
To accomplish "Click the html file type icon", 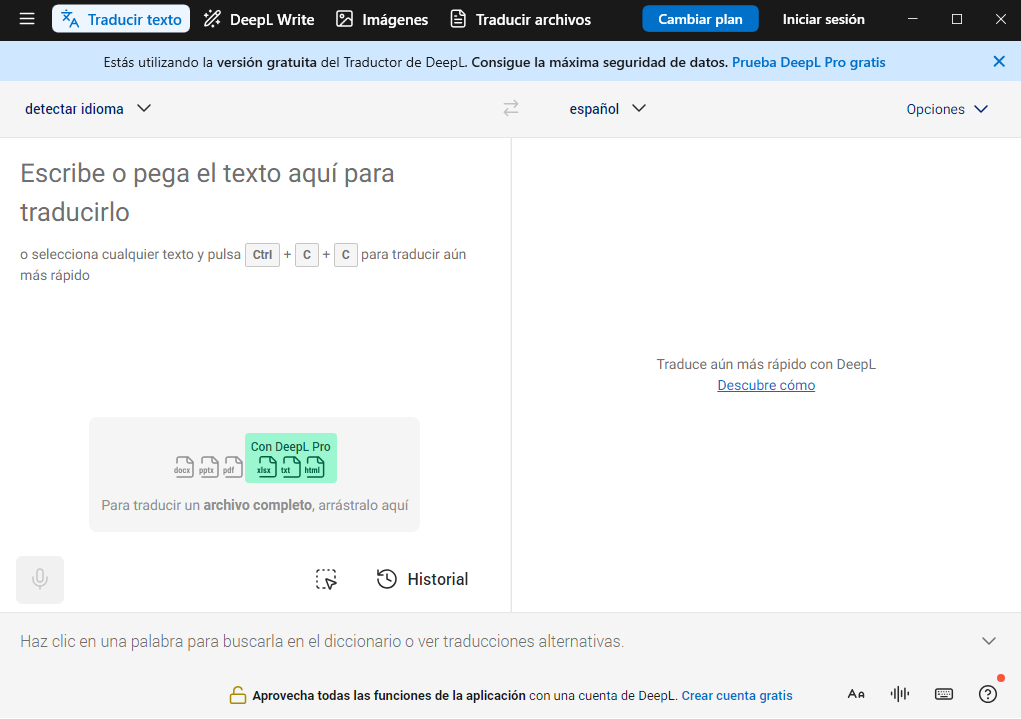I will (x=315, y=466).
